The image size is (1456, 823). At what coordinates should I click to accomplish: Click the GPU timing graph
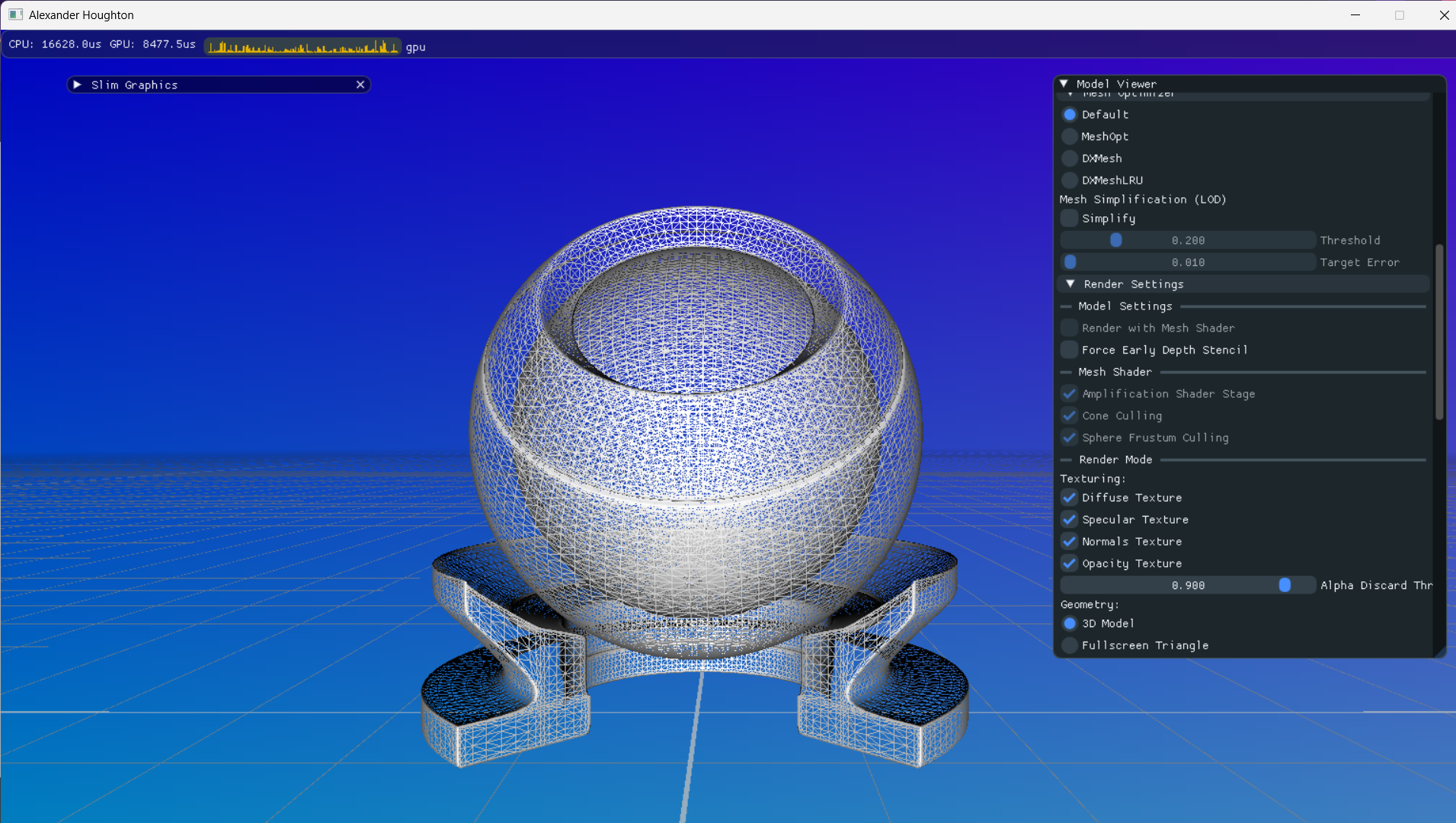coord(302,46)
